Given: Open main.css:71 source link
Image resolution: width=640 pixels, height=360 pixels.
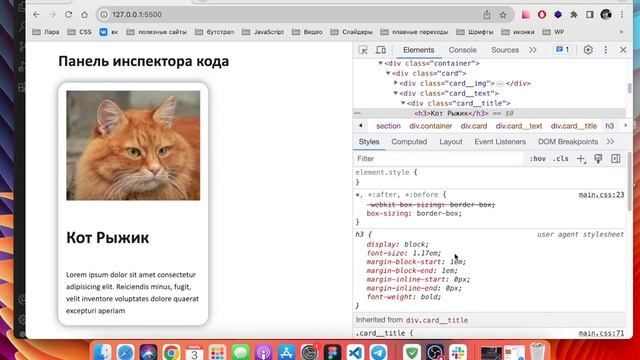Looking at the screenshot, I should point(601,333).
